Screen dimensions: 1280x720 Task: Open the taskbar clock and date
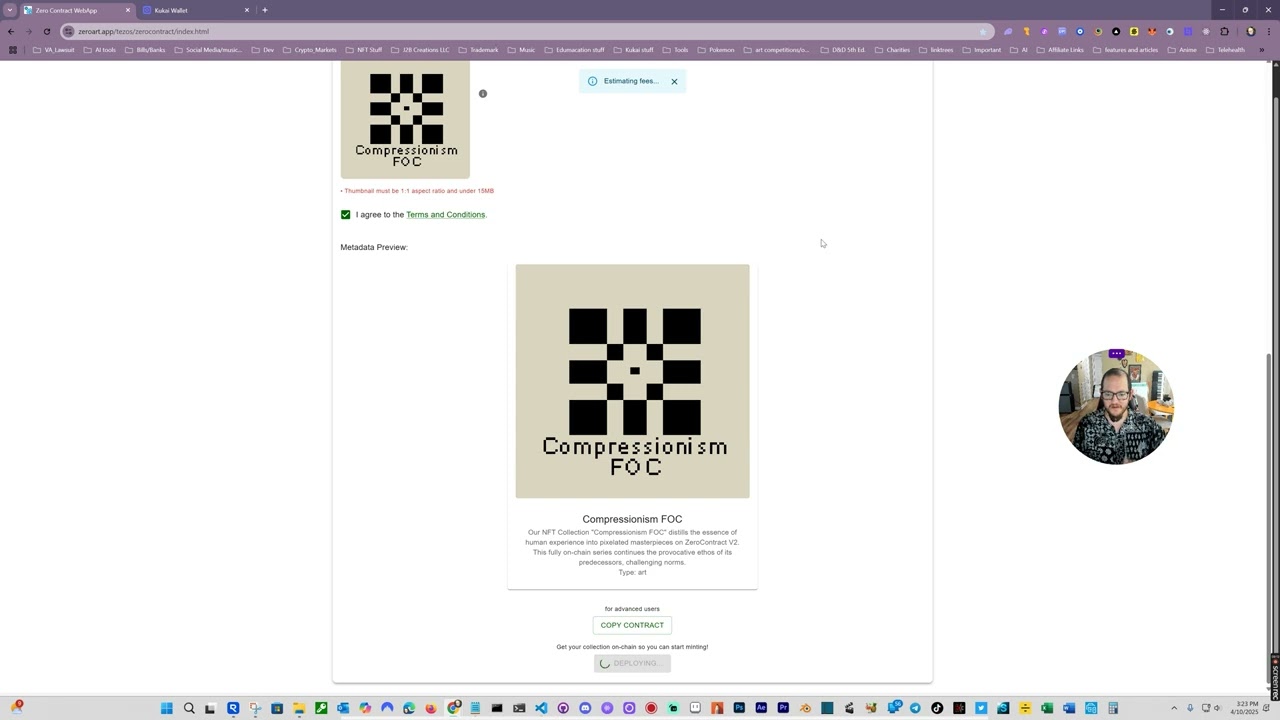pyautogui.click(x=1245, y=708)
